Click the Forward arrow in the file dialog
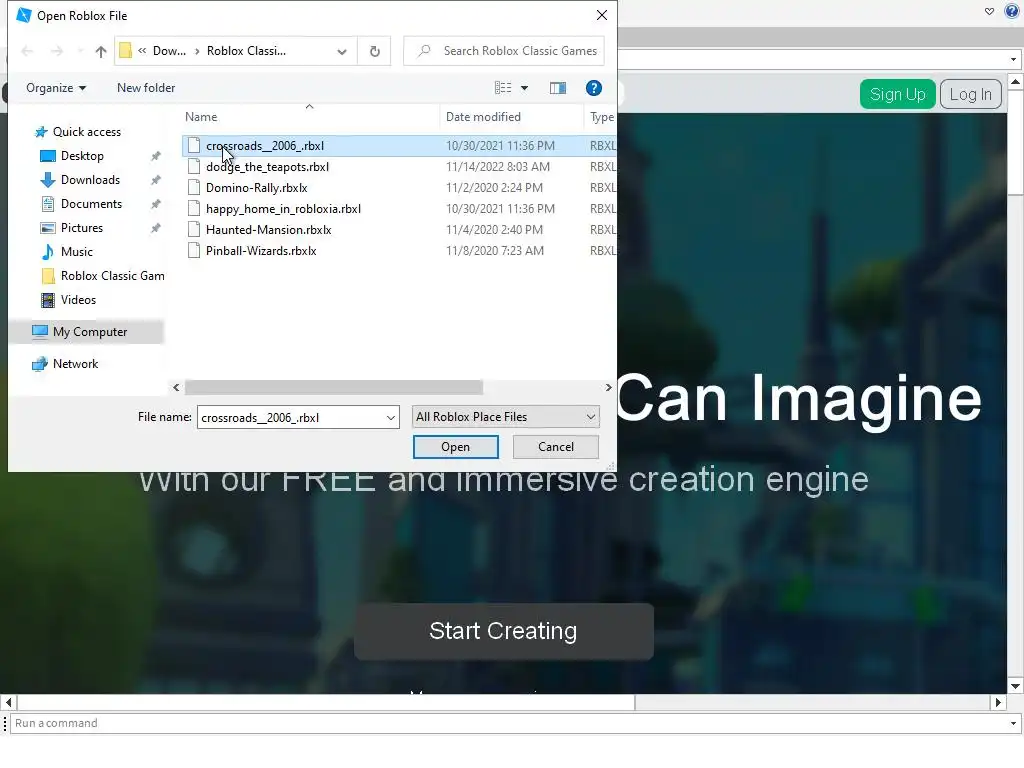 57,51
